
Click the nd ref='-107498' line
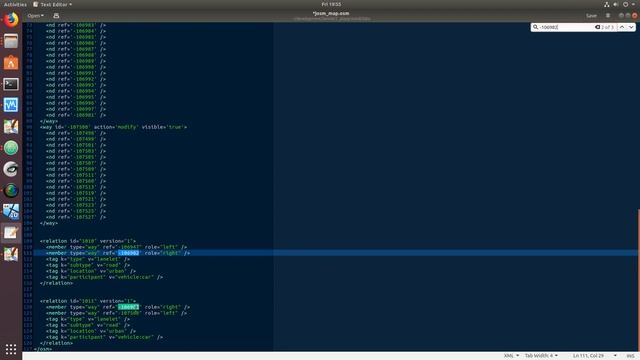tap(76, 133)
